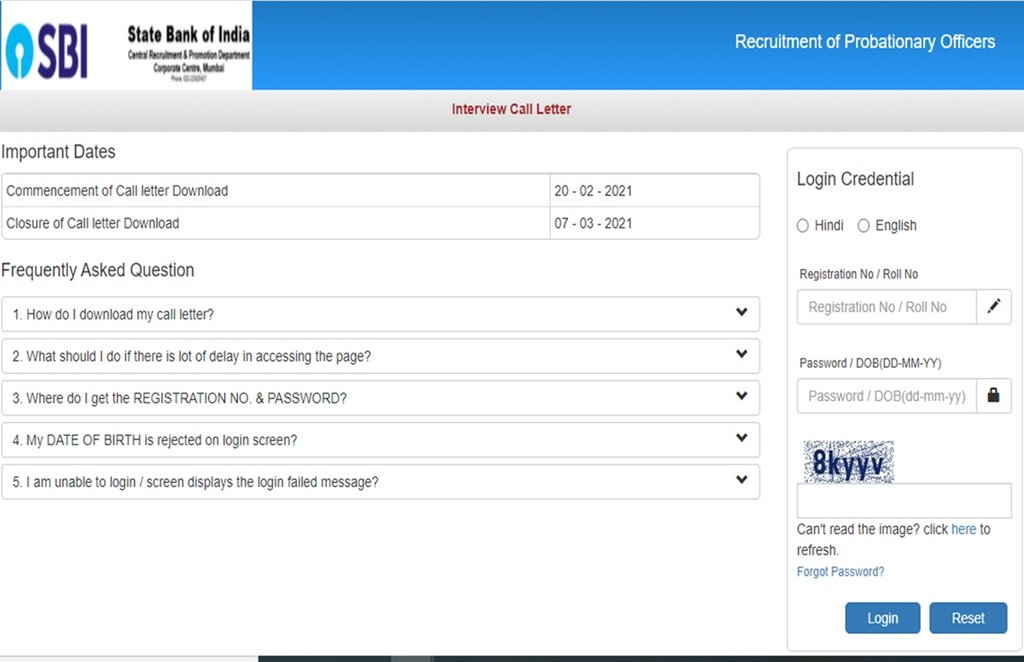The height and width of the screenshot is (662, 1024).
Task: Select the English language radio button
Action: point(863,226)
